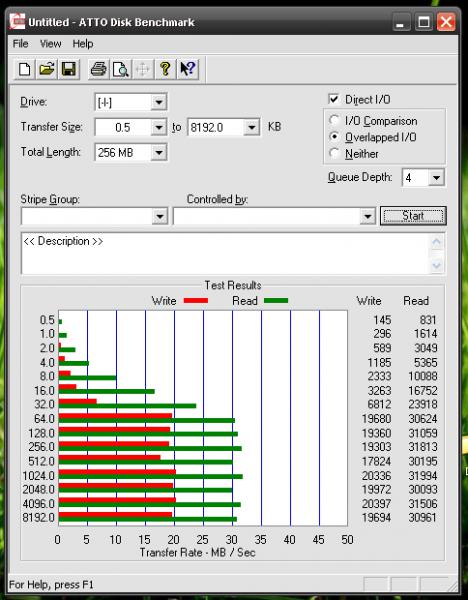Close the ATTO Disk Benchmark window
The image size is (468, 600).
tap(446, 22)
